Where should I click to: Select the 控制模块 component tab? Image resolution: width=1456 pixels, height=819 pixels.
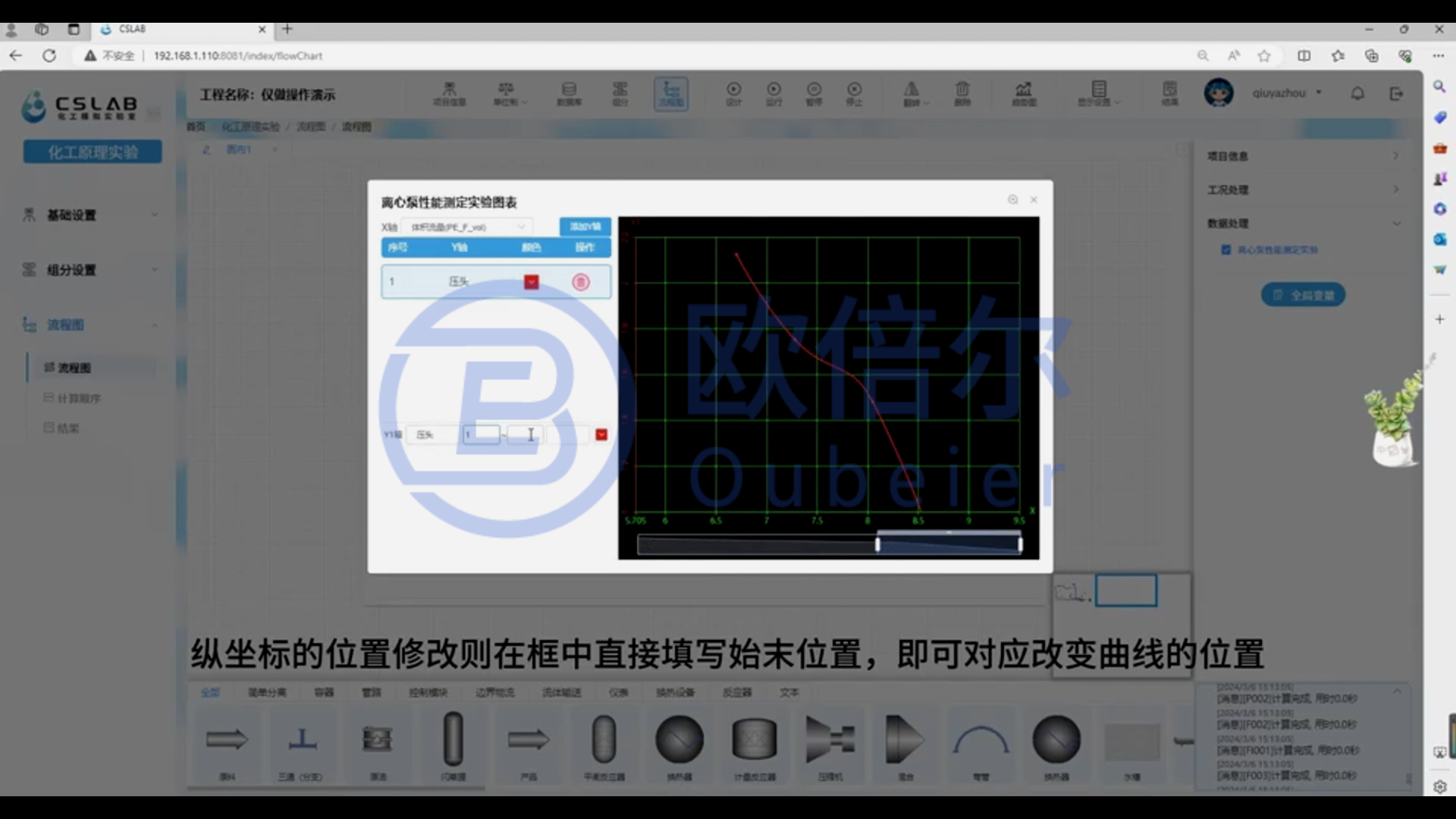click(x=428, y=692)
